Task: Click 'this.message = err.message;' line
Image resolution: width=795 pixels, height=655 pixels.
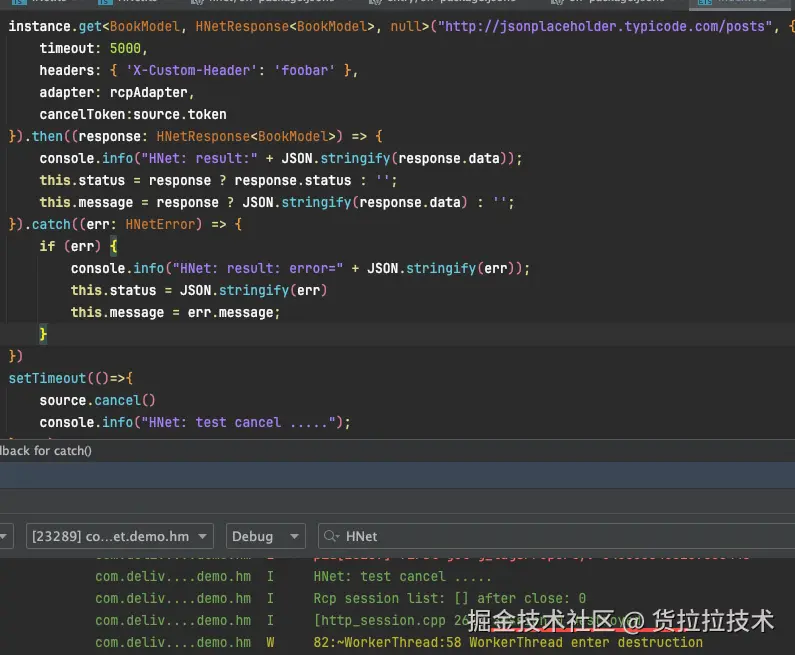Action: (175, 313)
